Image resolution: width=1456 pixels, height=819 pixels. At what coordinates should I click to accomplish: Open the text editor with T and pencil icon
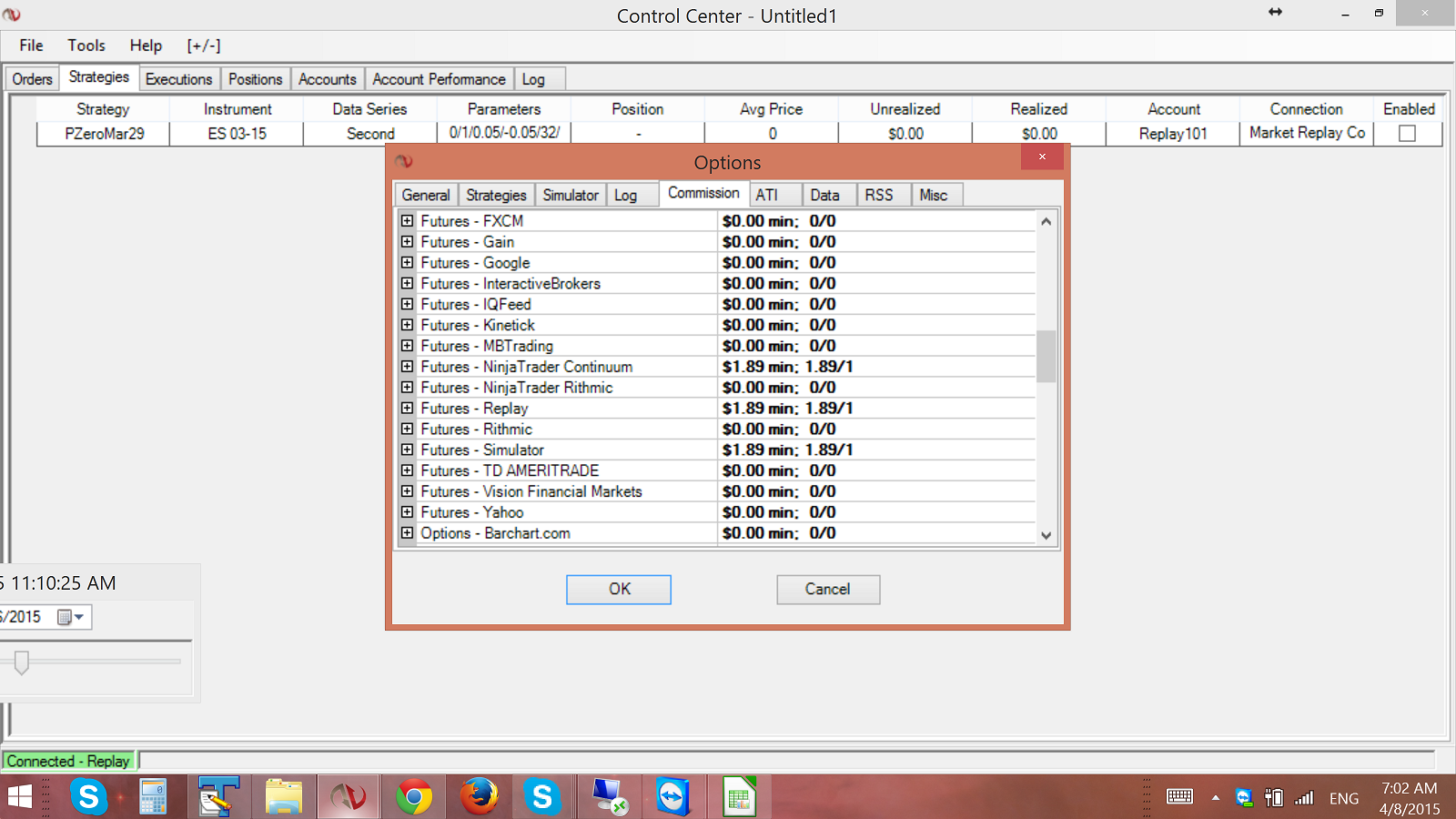click(218, 797)
